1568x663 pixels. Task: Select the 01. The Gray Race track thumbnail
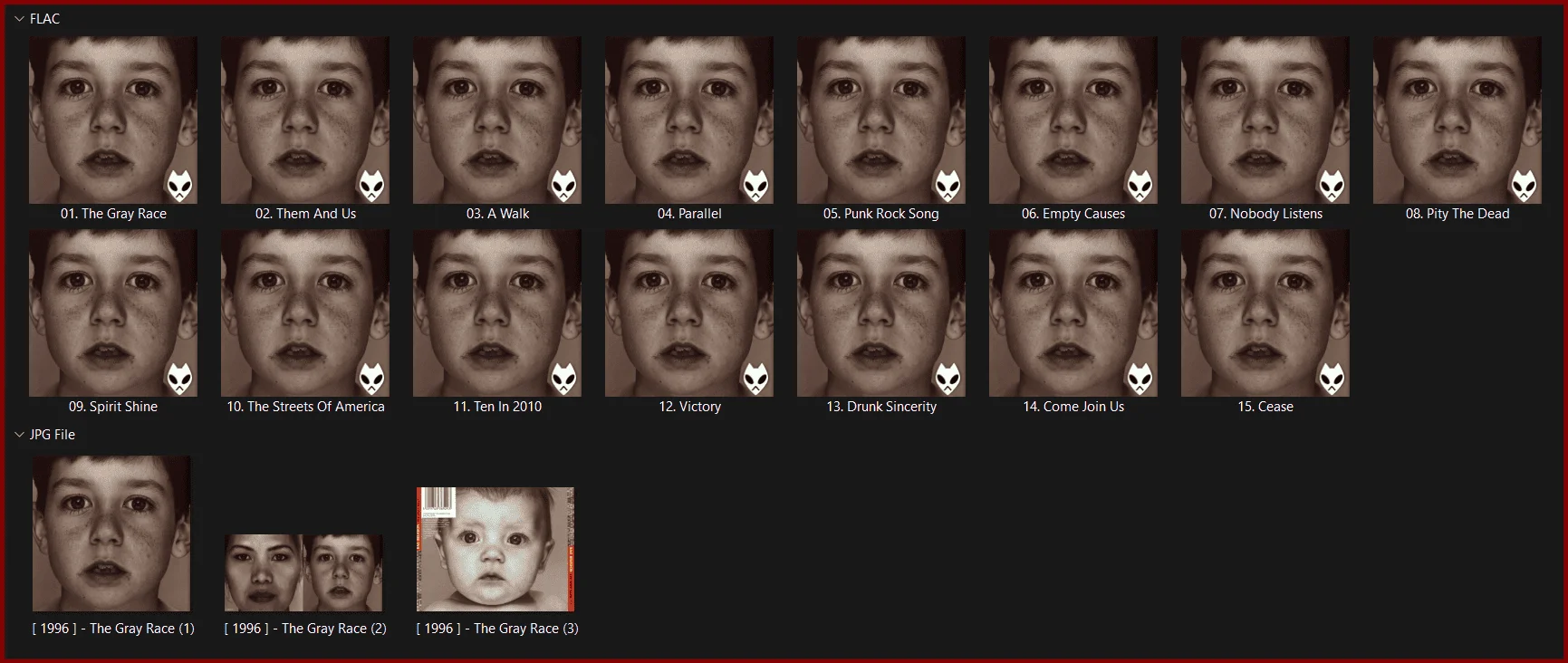tap(113, 120)
